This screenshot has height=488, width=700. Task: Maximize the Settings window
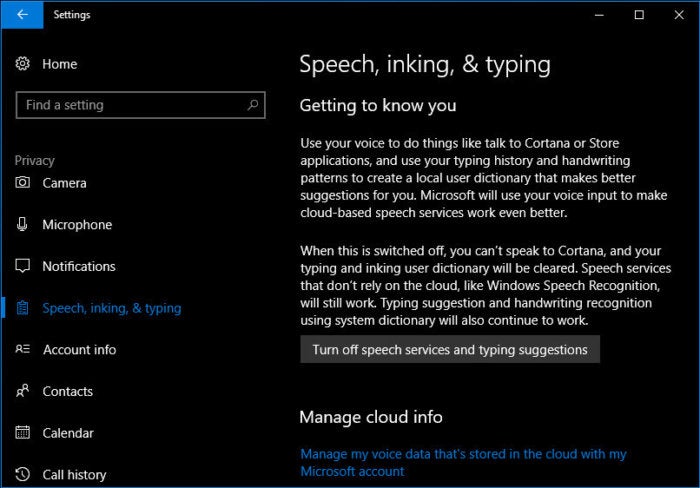coord(639,15)
